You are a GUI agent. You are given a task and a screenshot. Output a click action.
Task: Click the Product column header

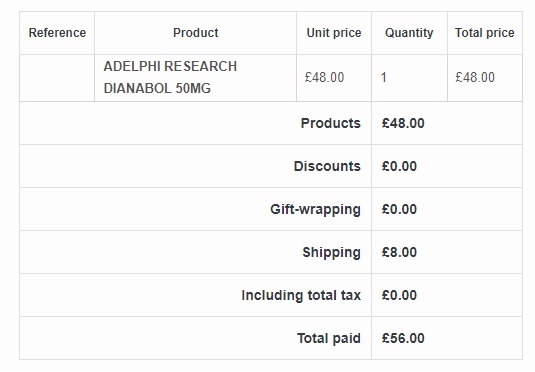click(x=196, y=33)
